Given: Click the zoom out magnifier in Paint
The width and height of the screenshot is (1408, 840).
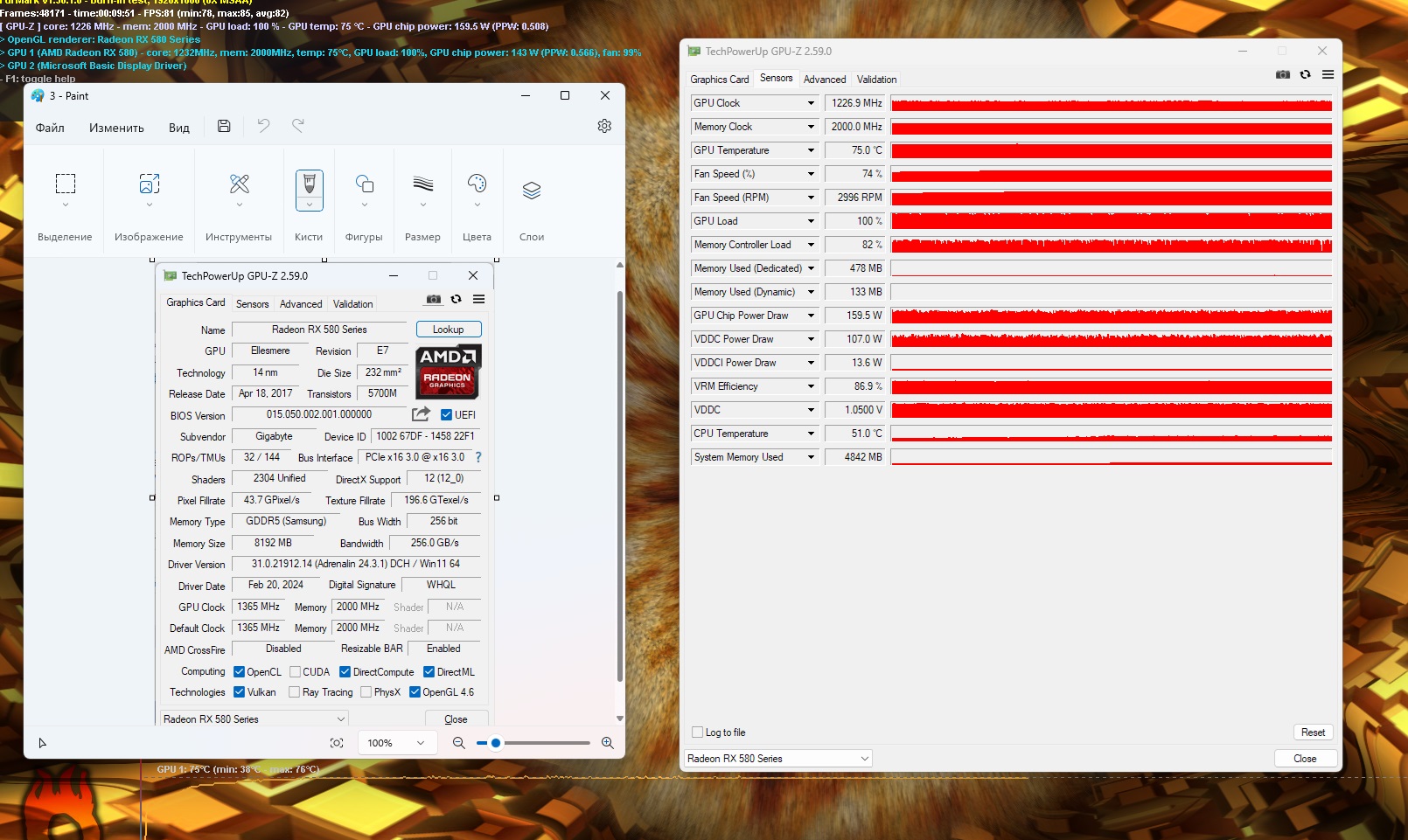Looking at the screenshot, I should coord(458,743).
